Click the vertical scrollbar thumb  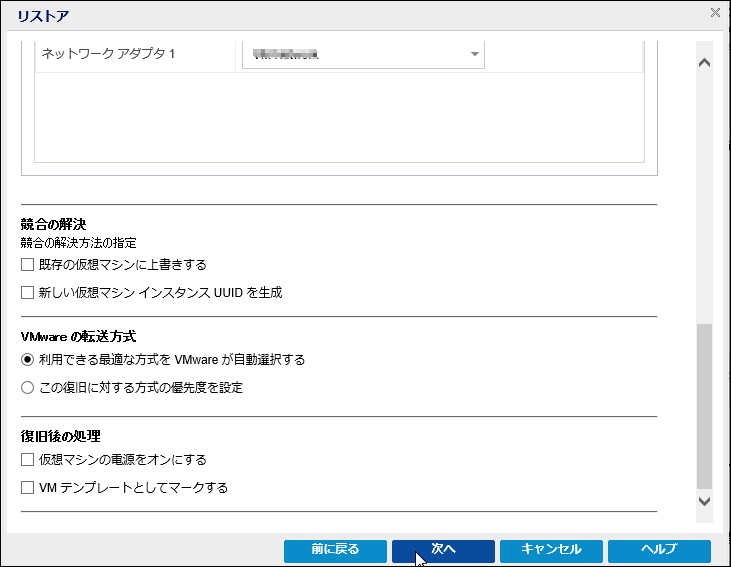coord(704,406)
